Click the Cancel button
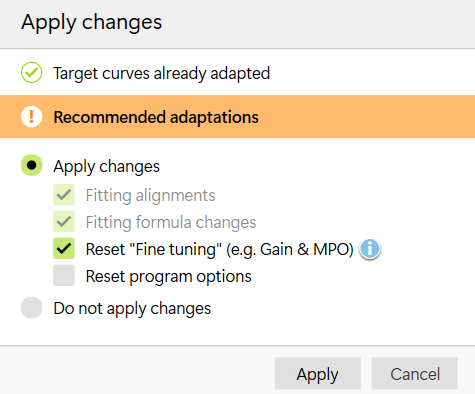Screen dimensions: 475x394 (x=415, y=373)
